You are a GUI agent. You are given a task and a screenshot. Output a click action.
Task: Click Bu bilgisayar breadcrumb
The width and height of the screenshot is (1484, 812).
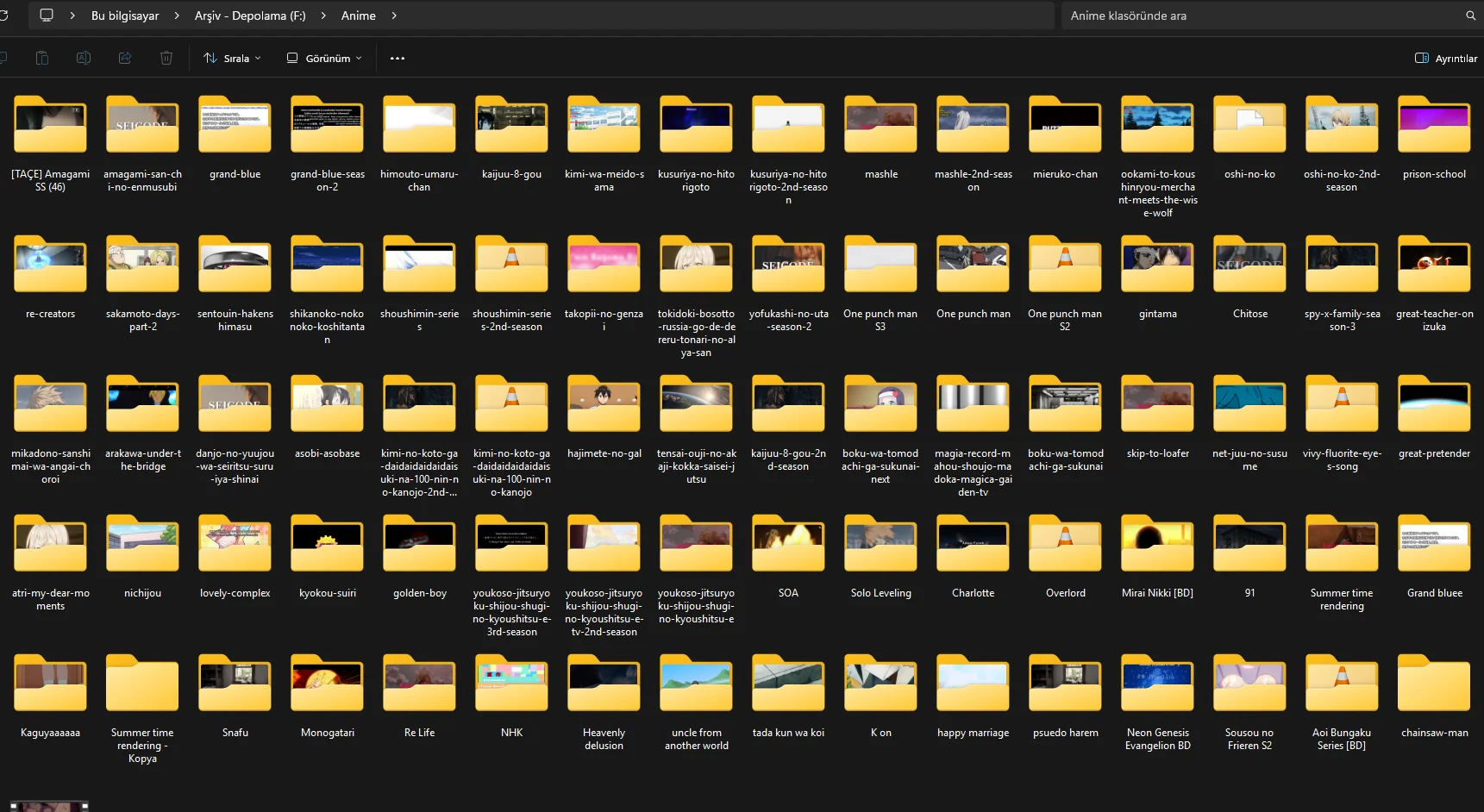tap(125, 16)
